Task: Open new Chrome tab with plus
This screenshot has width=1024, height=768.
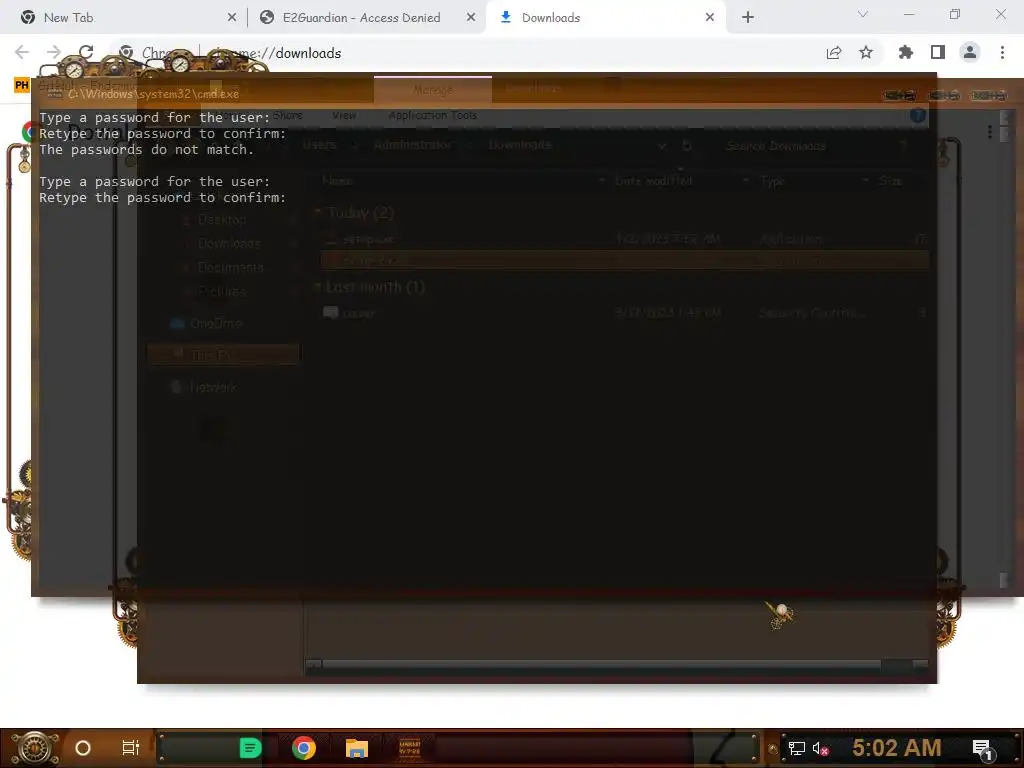Action: (748, 18)
